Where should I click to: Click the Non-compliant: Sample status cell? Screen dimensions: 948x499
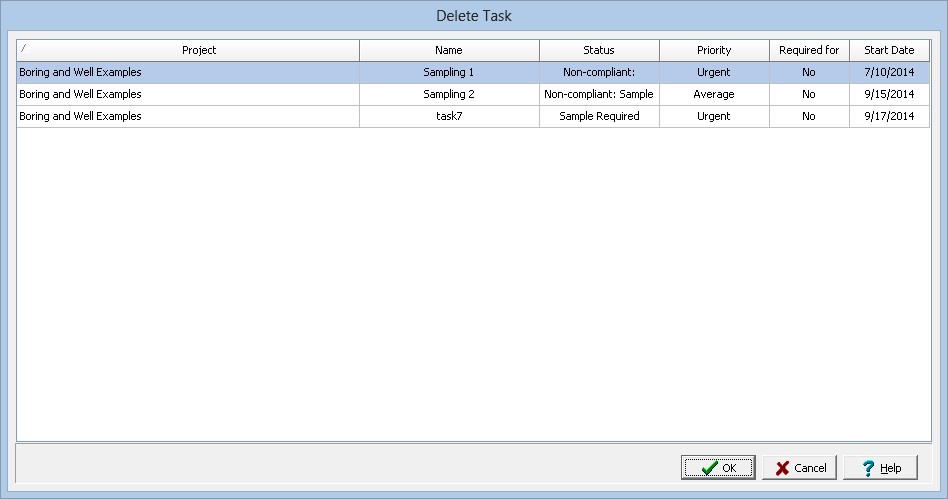[x=599, y=94]
